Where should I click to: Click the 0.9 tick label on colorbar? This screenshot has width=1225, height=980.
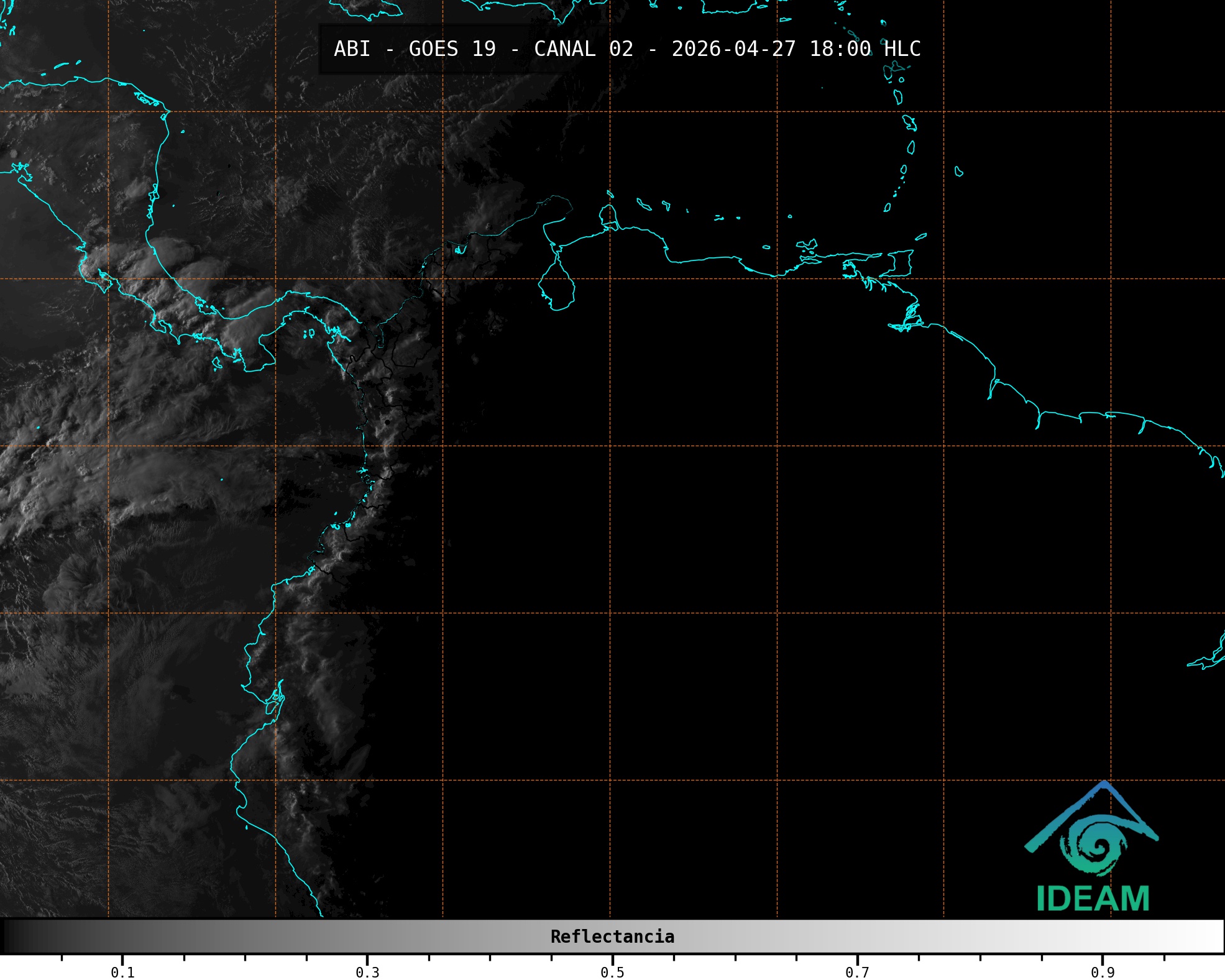[x=1102, y=972]
